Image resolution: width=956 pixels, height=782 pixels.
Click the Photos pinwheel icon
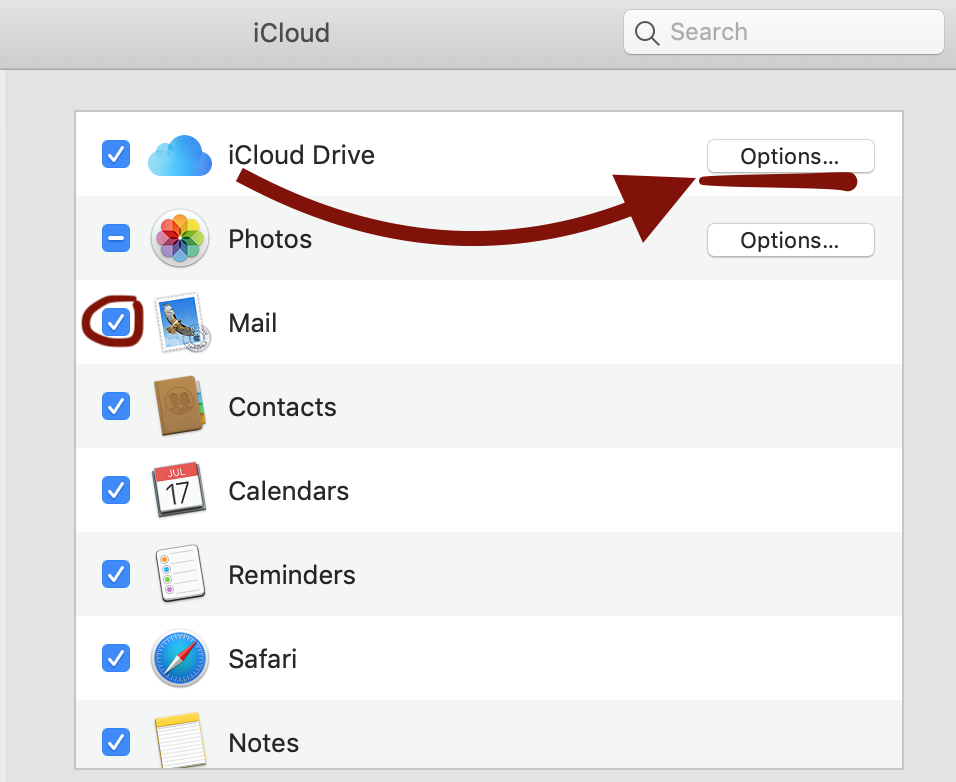pos(180,238)
